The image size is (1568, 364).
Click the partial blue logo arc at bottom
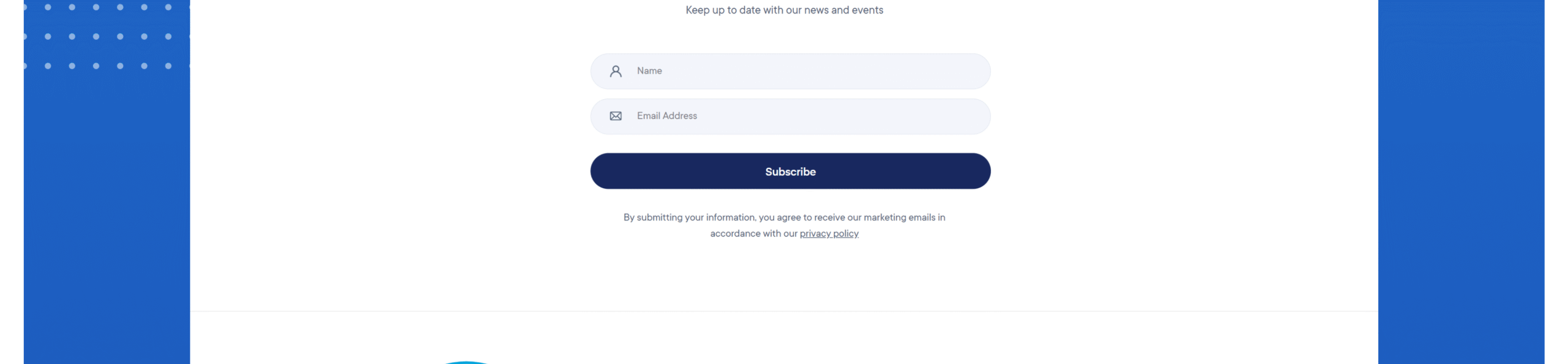[467, 362]
